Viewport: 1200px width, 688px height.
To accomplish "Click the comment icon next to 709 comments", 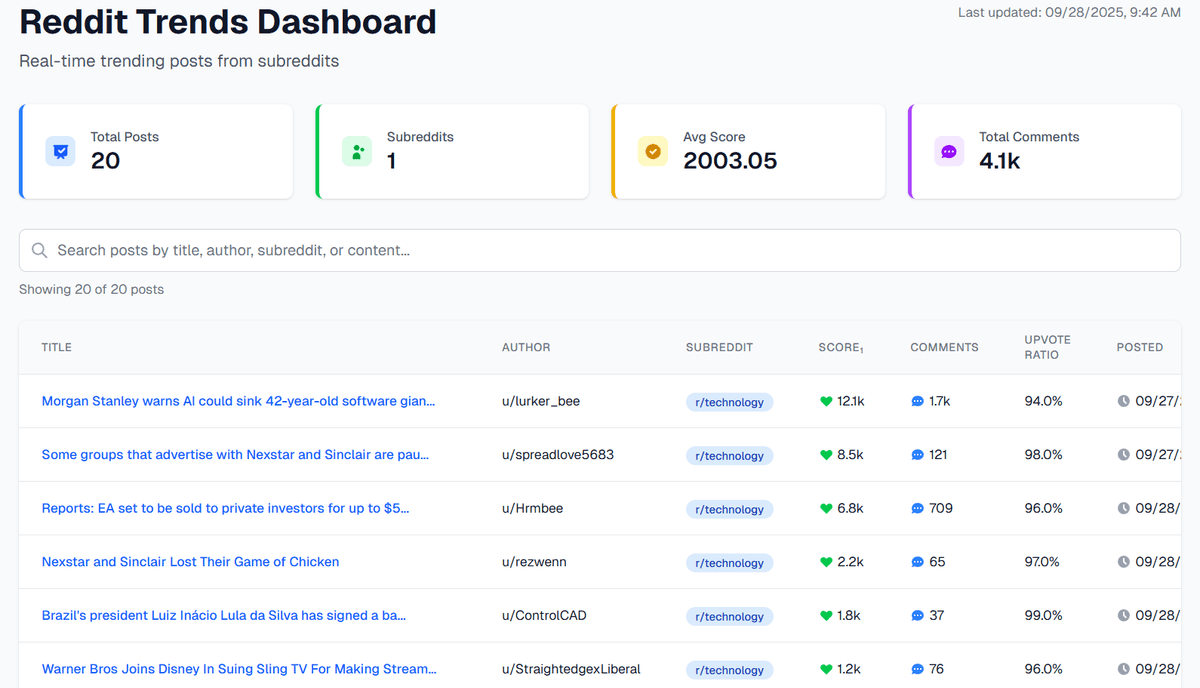I will [915, 507].
